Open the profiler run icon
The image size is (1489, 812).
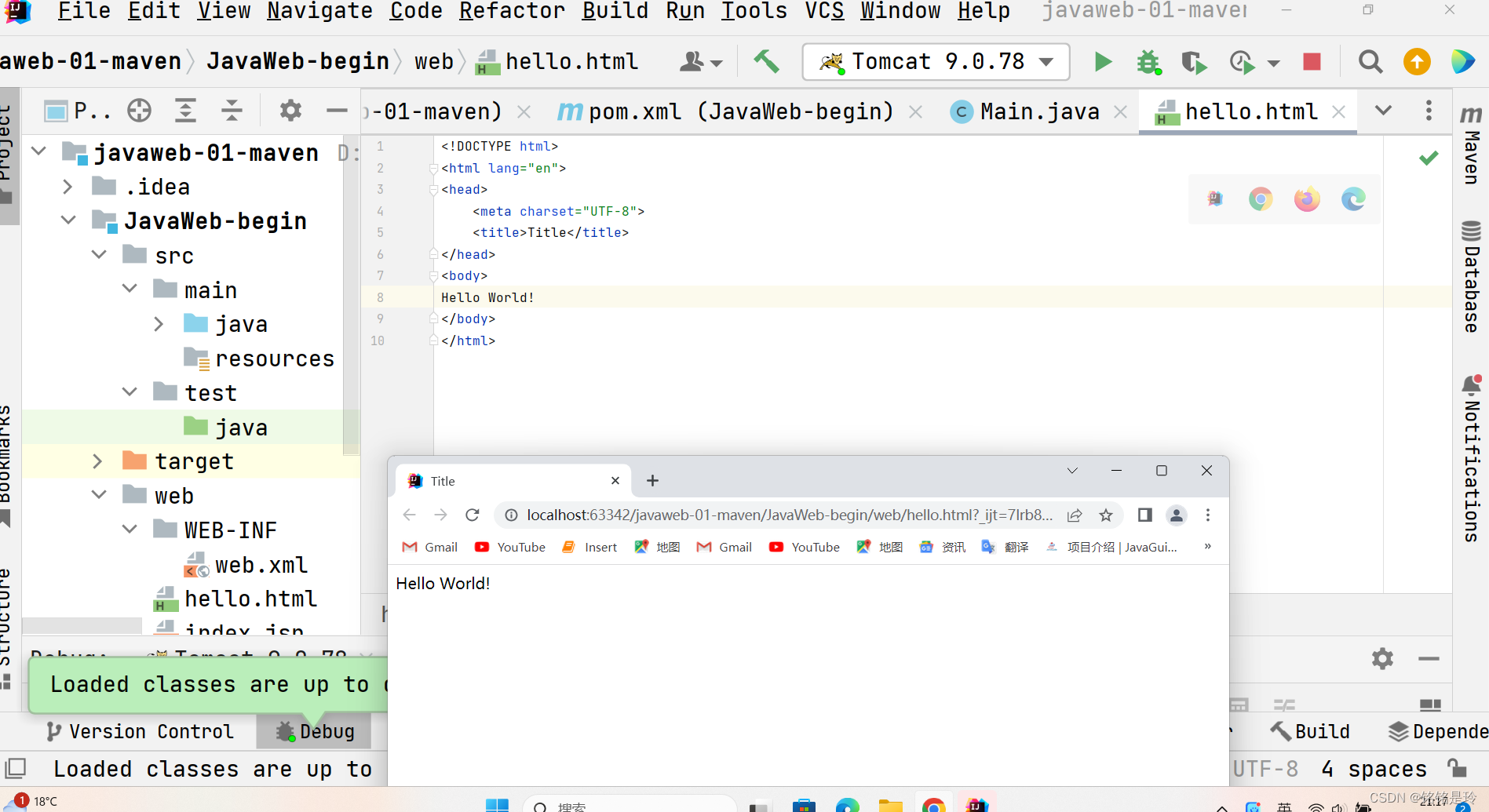(1242, 62)
